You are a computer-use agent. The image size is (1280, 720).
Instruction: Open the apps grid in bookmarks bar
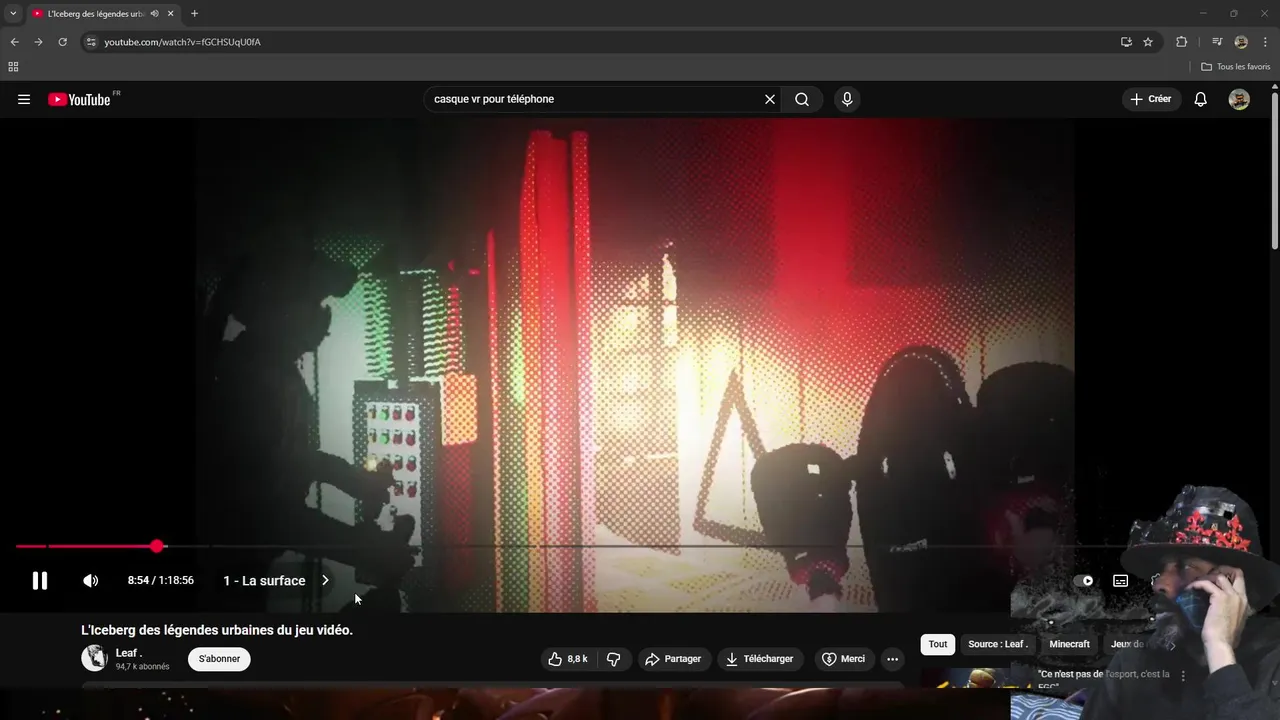[13, 67]
